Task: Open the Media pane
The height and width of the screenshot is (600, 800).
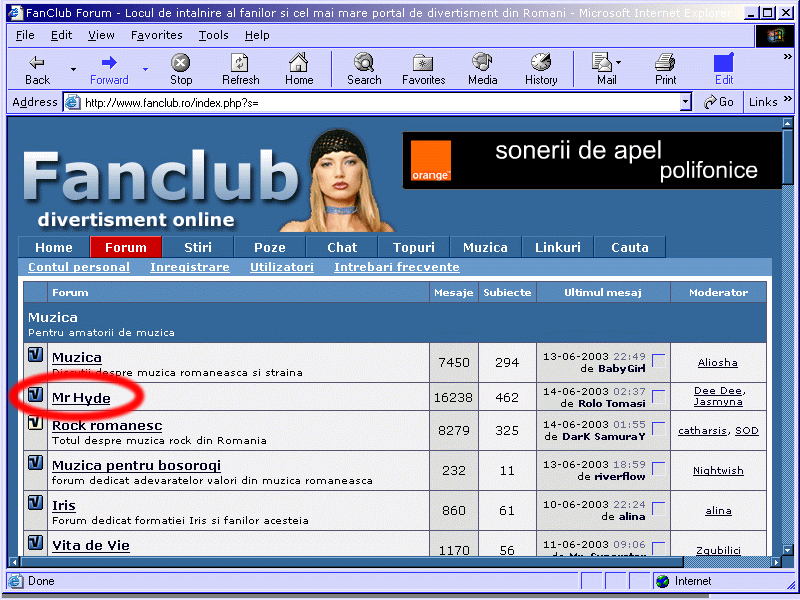Action: pyautogui.click(x=483, y=69)
